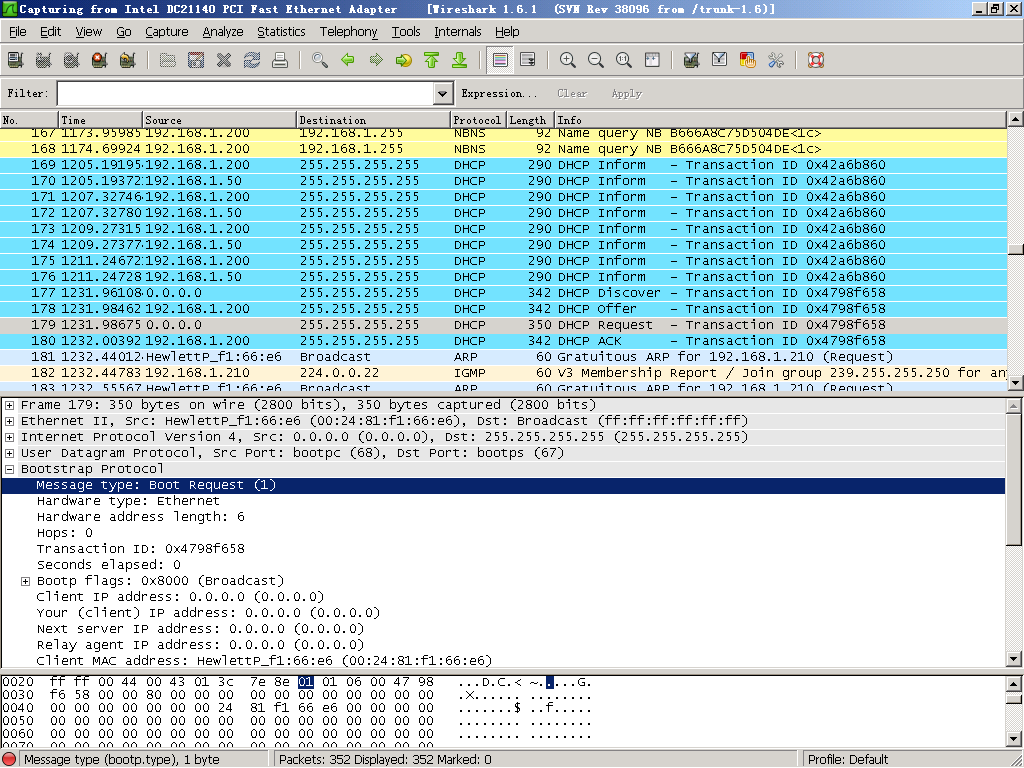Expand the Bootp flags node

pyautogui.click(x=25, y=581)
